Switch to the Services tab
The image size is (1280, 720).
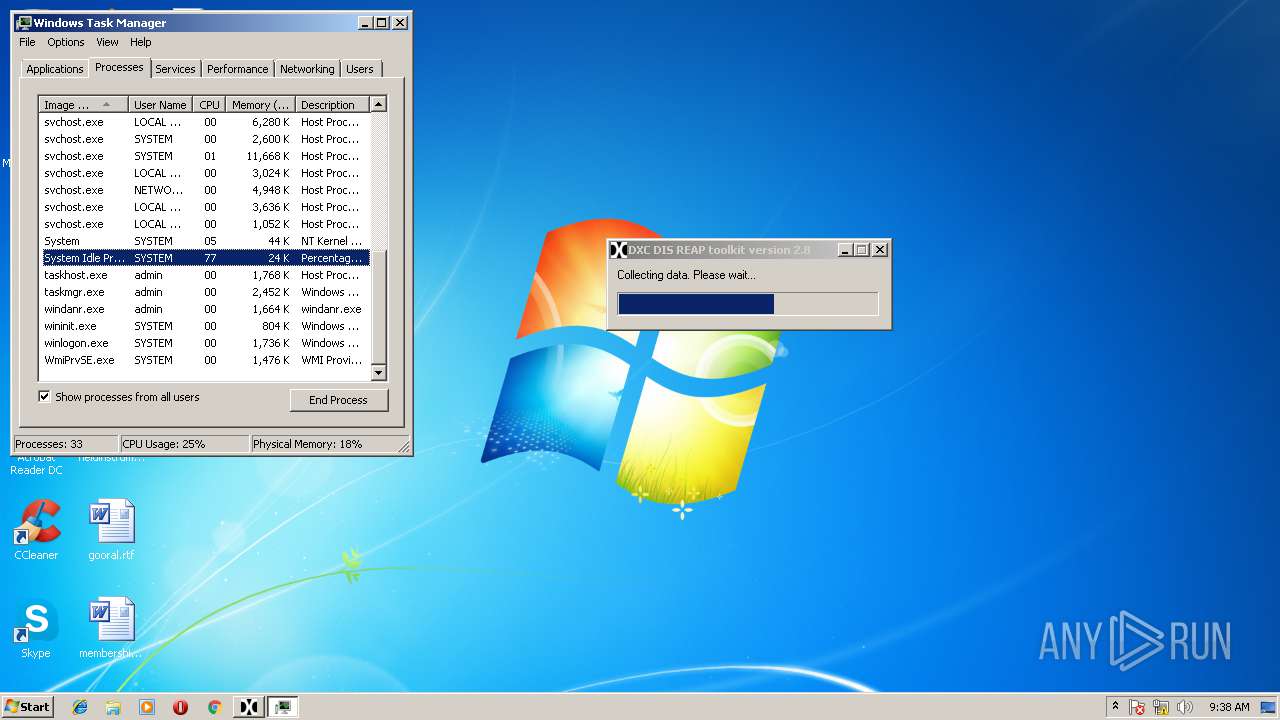[x=175, y=69]
